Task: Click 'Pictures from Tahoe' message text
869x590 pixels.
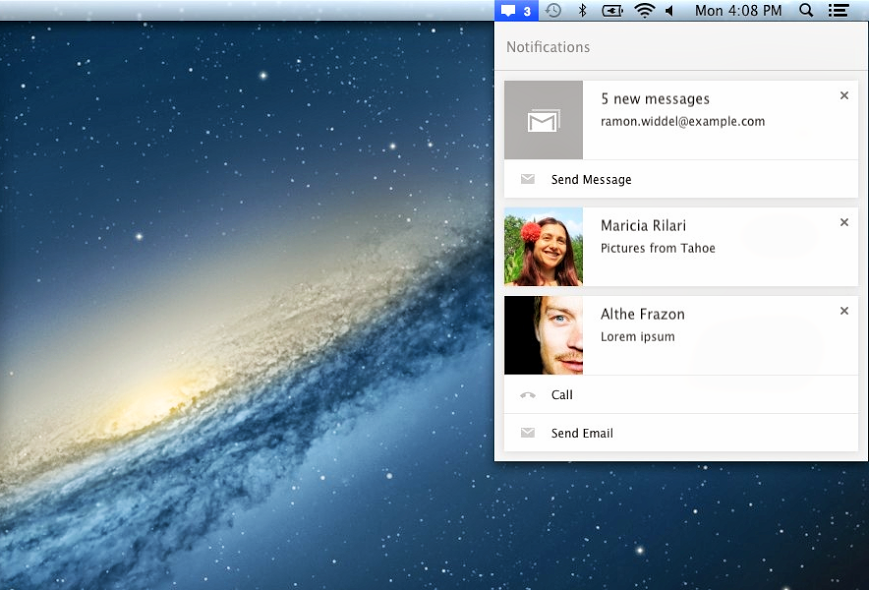Action: coord(658,248)
